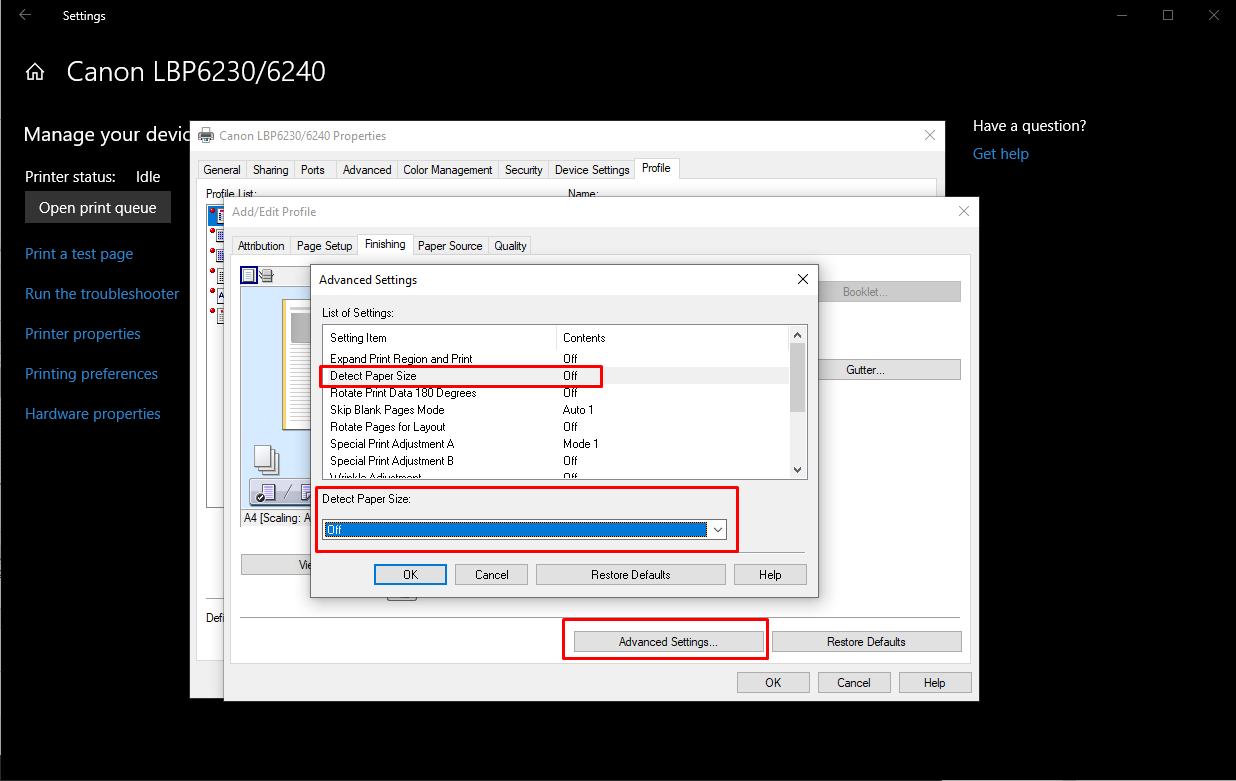Click the settings list scroll down arrow
The image size is (1236, 781).
(x=797, y=469)
